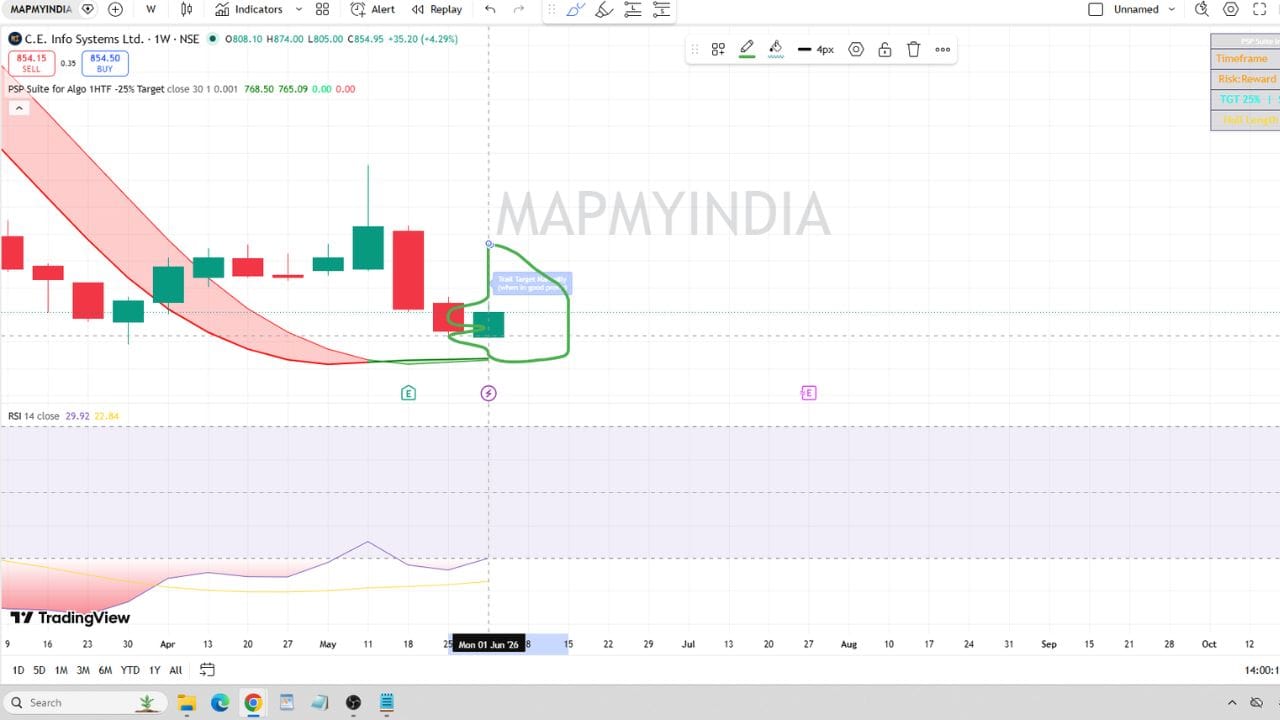Click the TradingView logo

[70, 618]
